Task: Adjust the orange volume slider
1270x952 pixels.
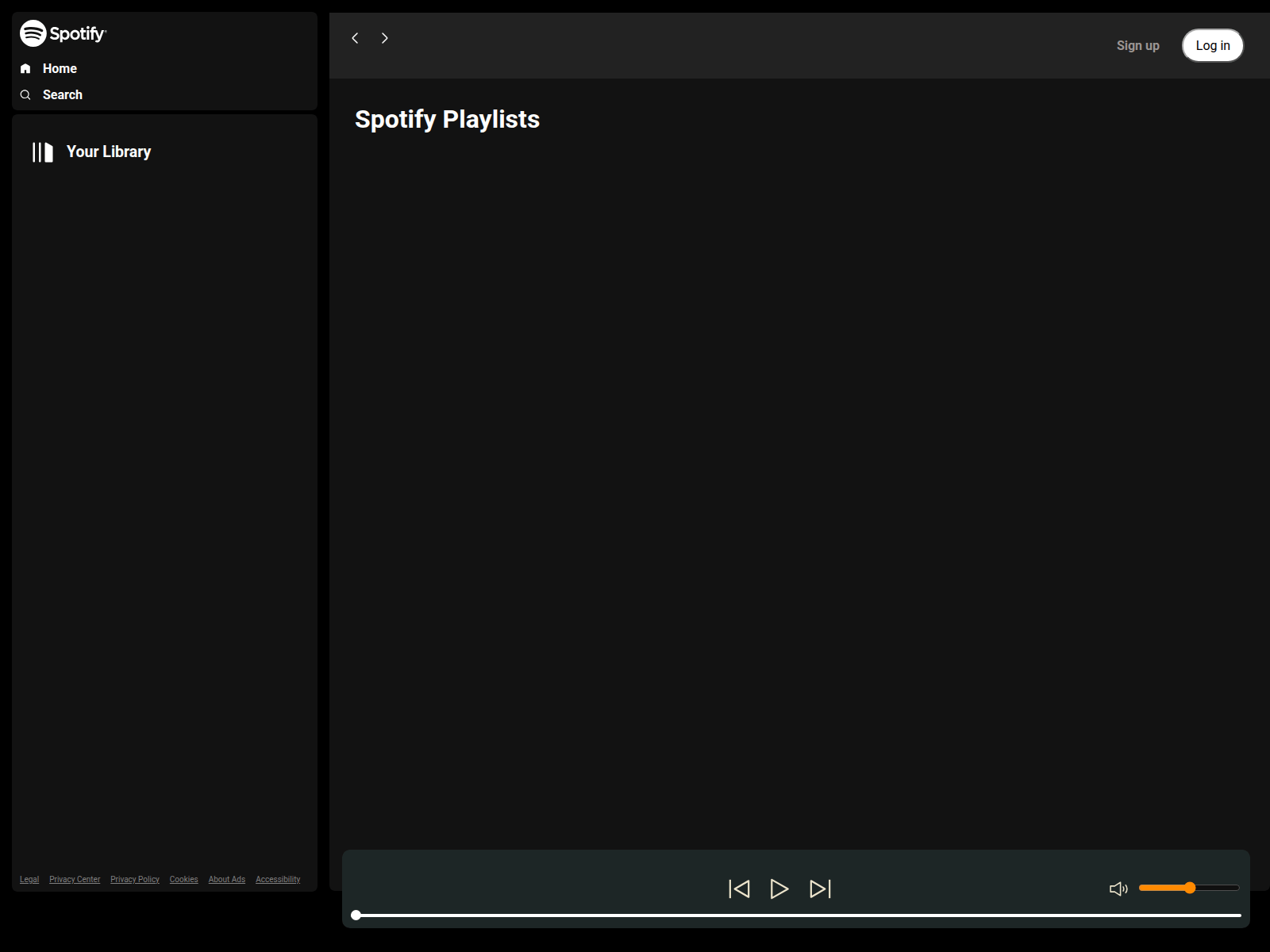Action: click(1189, 888)
